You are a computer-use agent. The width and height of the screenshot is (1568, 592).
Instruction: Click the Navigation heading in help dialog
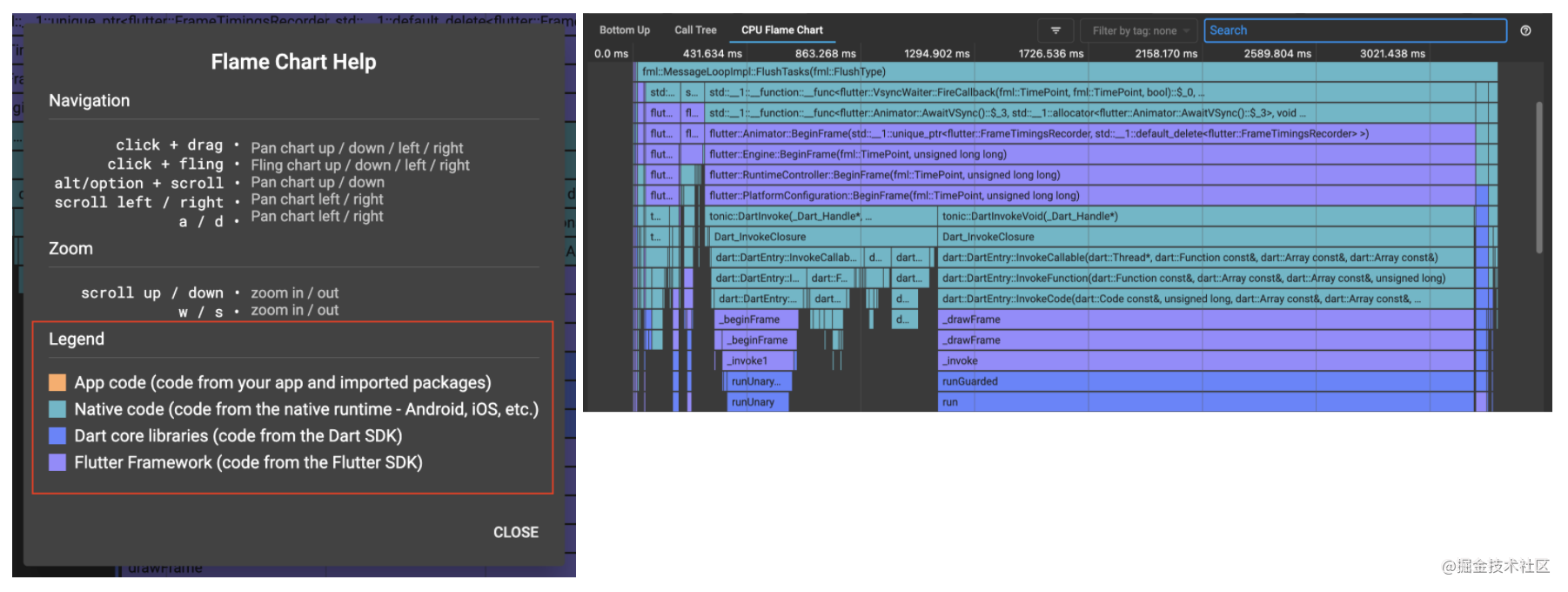coord(89,100)
